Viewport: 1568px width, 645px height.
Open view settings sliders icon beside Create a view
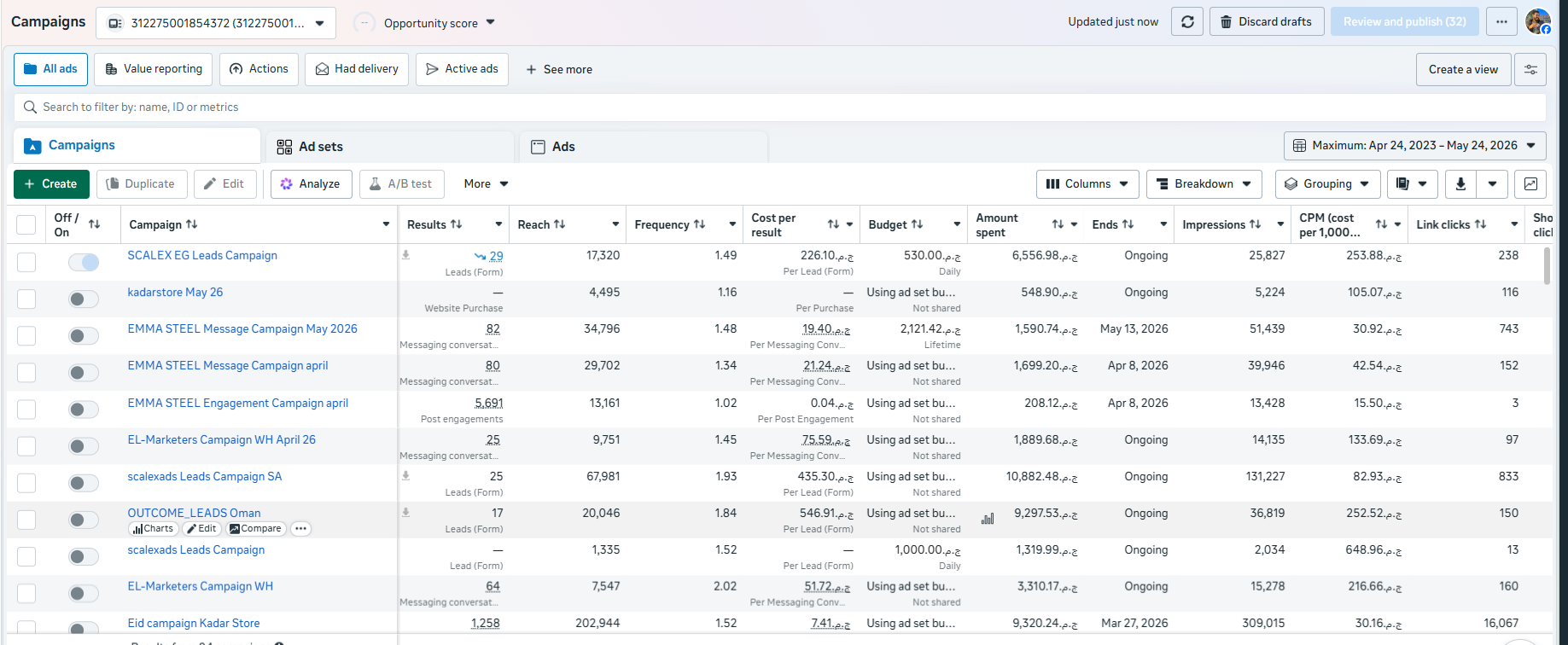point(1530,70)
